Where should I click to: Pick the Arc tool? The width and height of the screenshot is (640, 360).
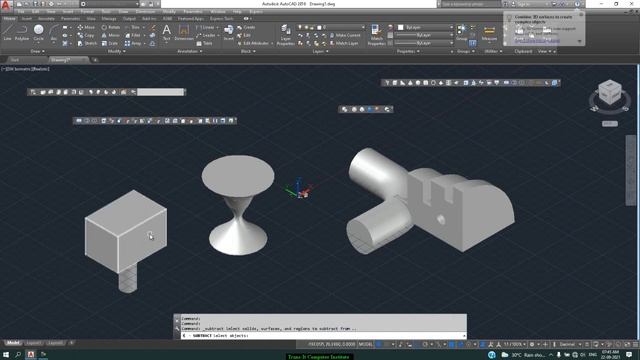[x=53, y=33]
